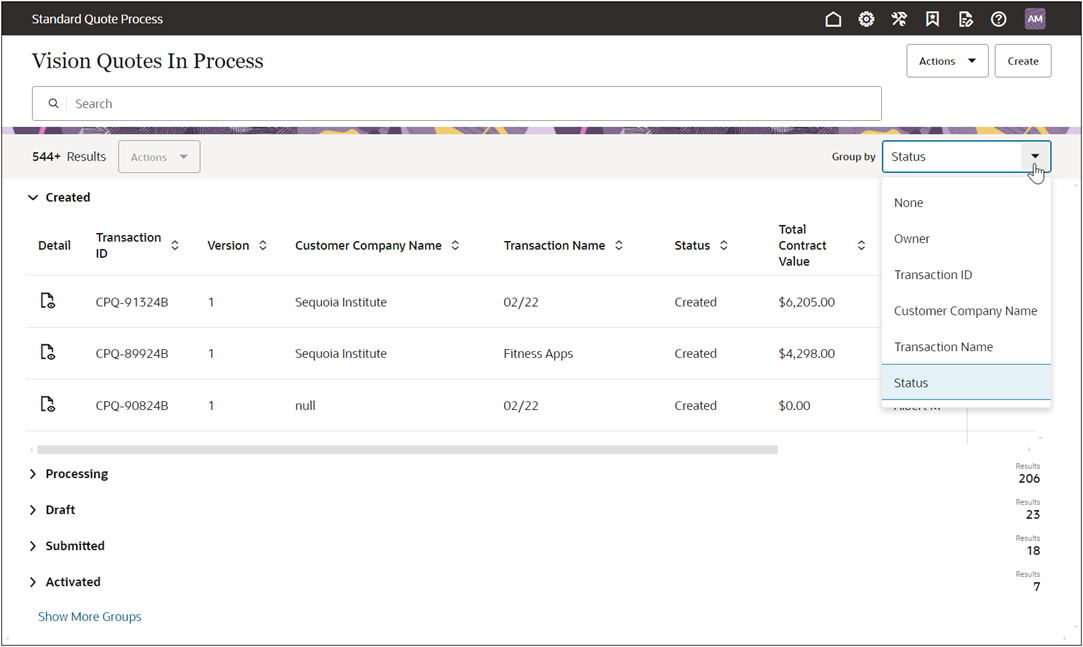Click the Create button
Screen dimensions: 1083x647
[x=1022, y=60]
